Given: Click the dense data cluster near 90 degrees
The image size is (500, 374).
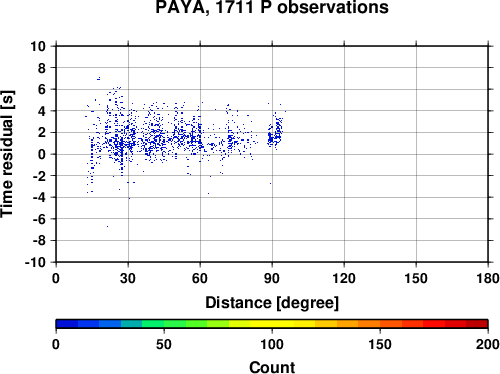Looking at the screenshot, I should pos(275,133).
